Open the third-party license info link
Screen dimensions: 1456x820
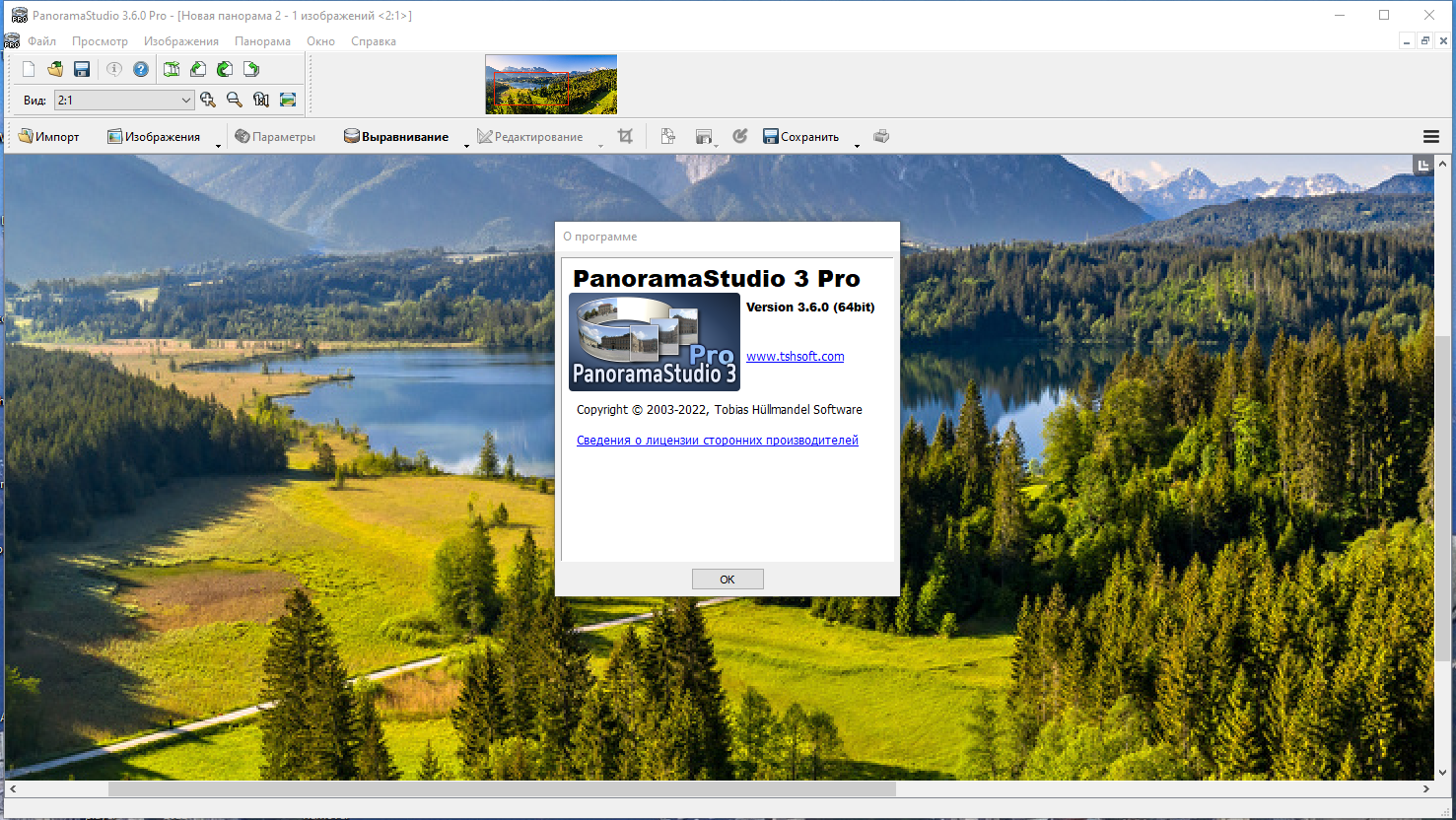click(x=717, y=441)
